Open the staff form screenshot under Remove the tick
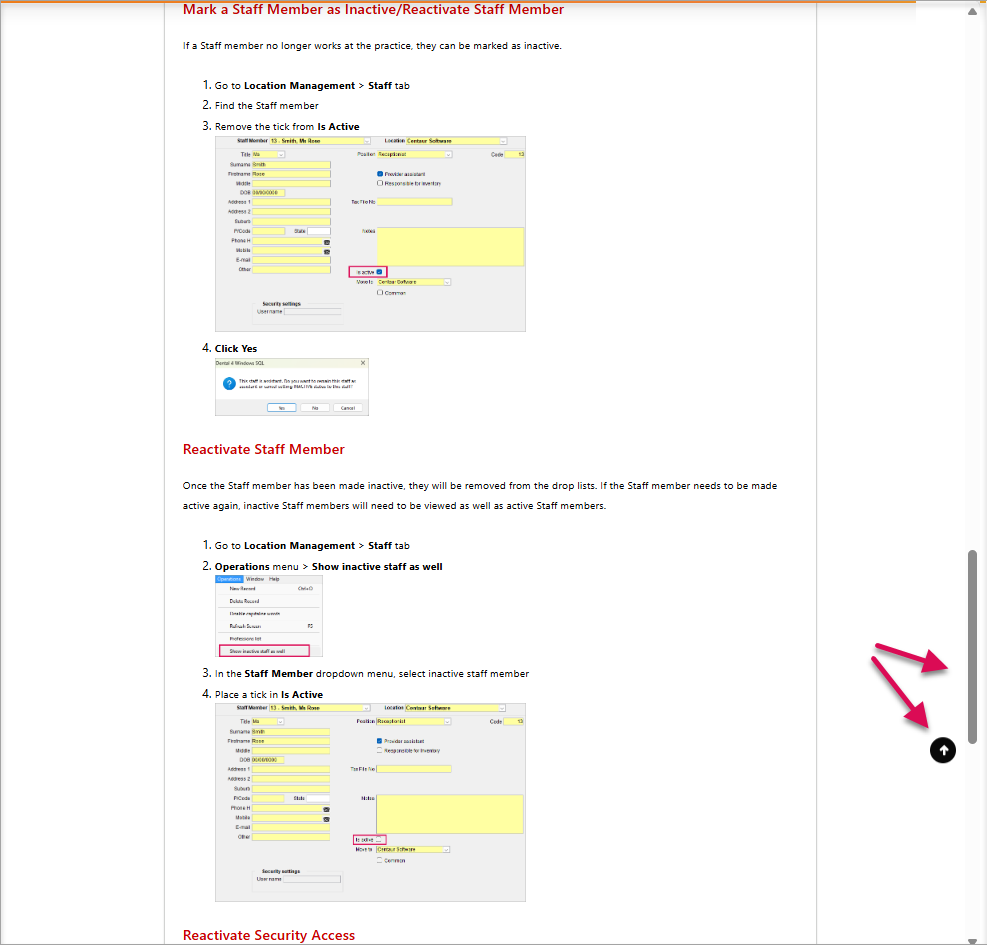988x945 pixels. point(370,234)
